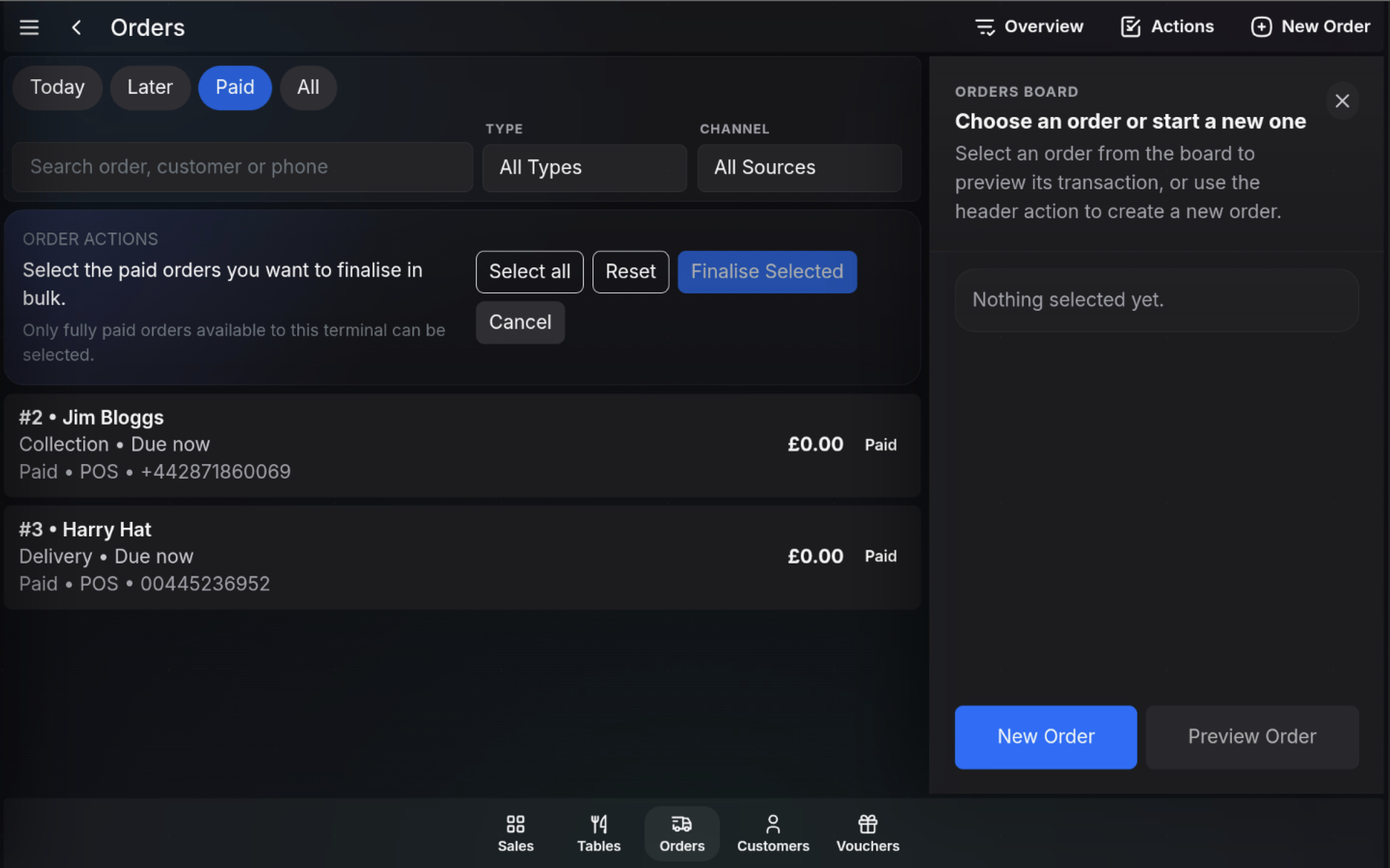Click Finalise Selected

click(767, 272)
